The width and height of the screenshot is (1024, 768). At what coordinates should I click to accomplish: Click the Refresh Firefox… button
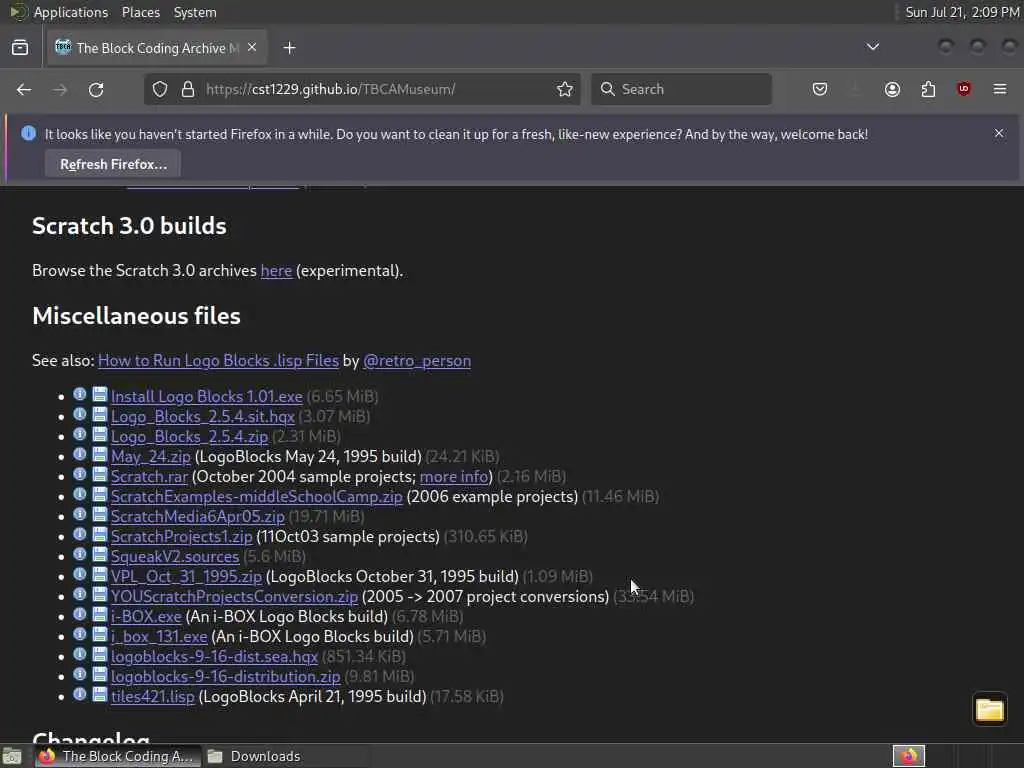114,164
